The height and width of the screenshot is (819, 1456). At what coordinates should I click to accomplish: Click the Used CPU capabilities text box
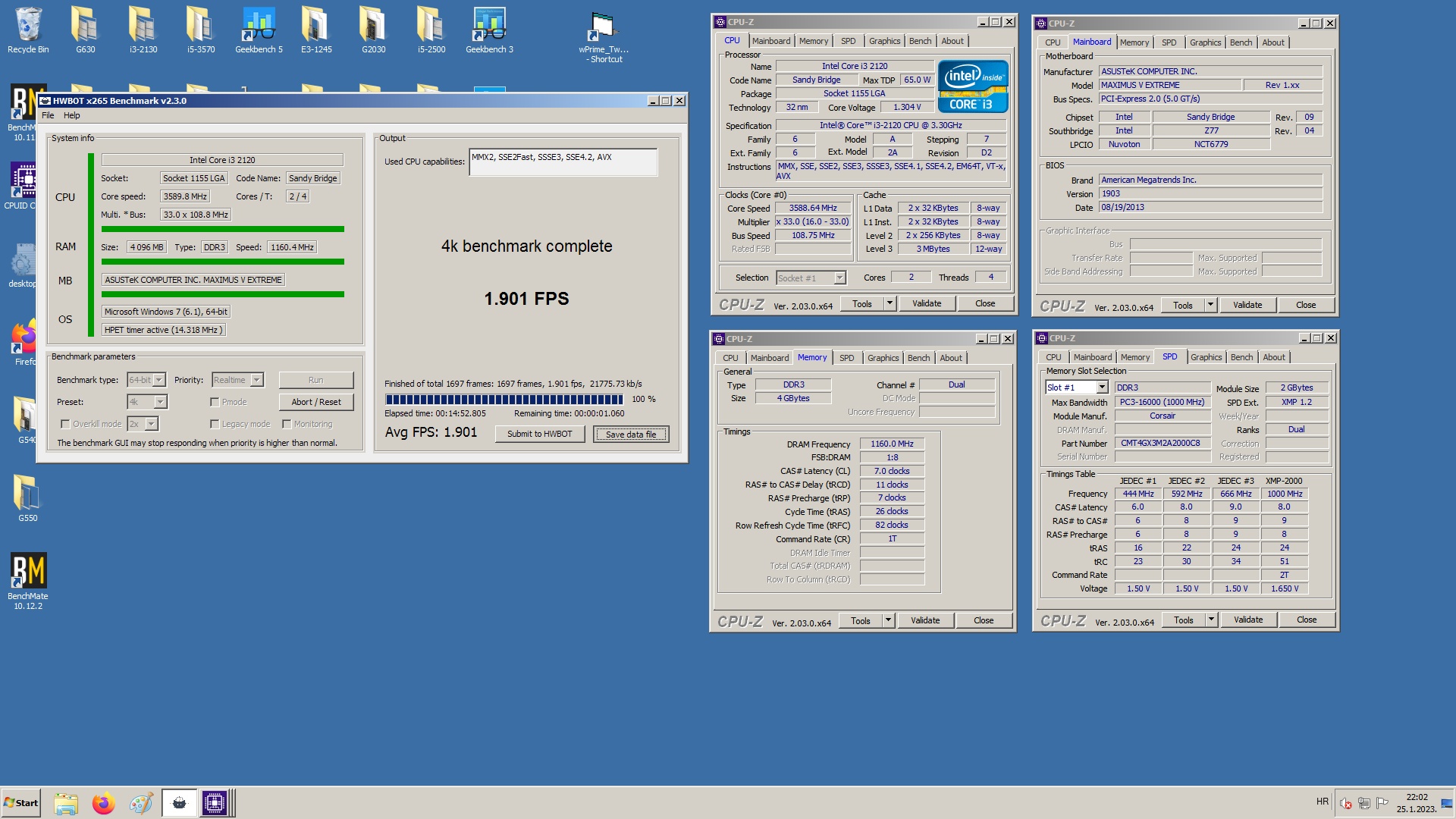[563, 162]
